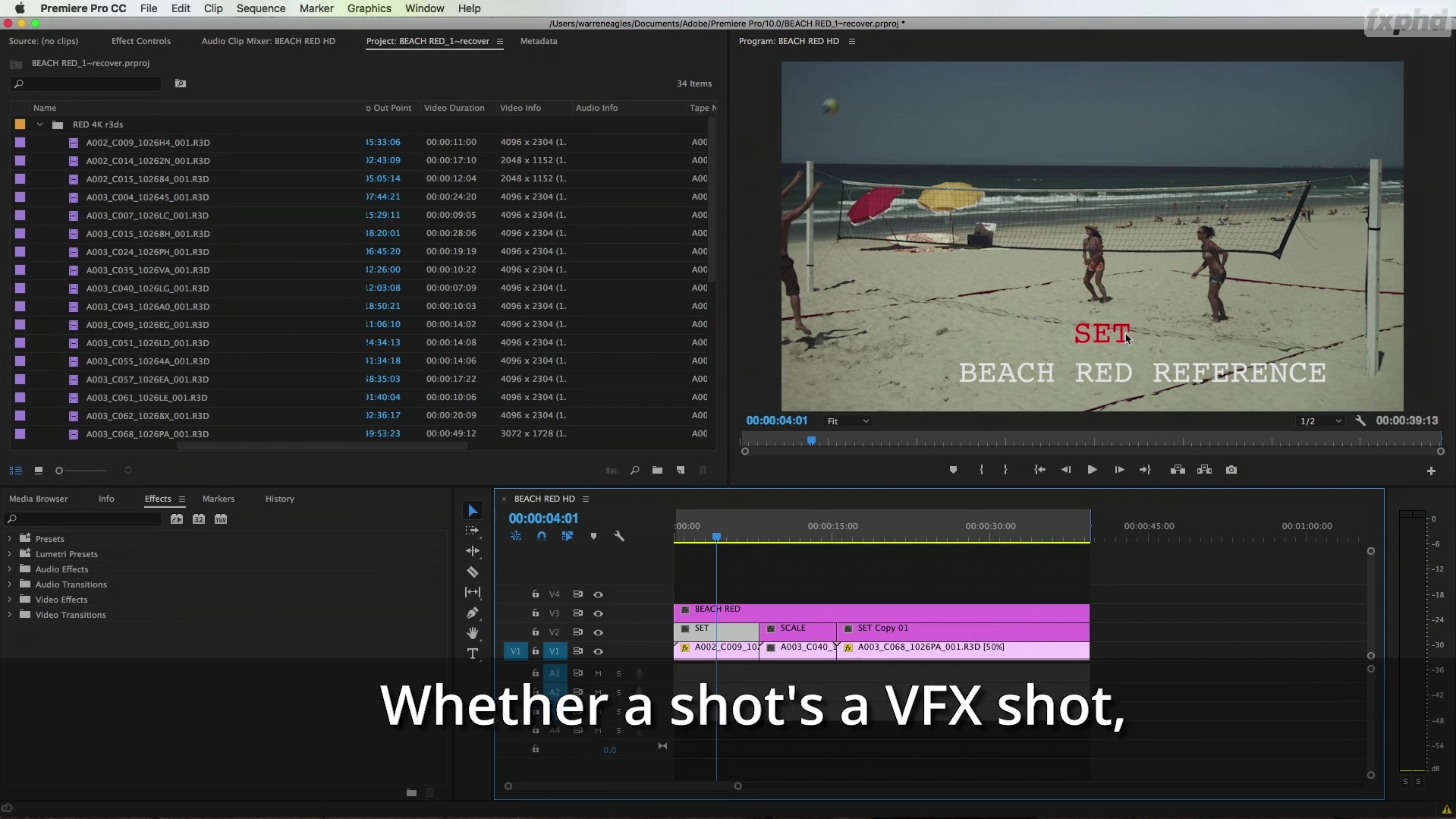Viewport: 1456px width, 819px height.
Task: Select the Slip tool
Action: click(x=473, y=592)
